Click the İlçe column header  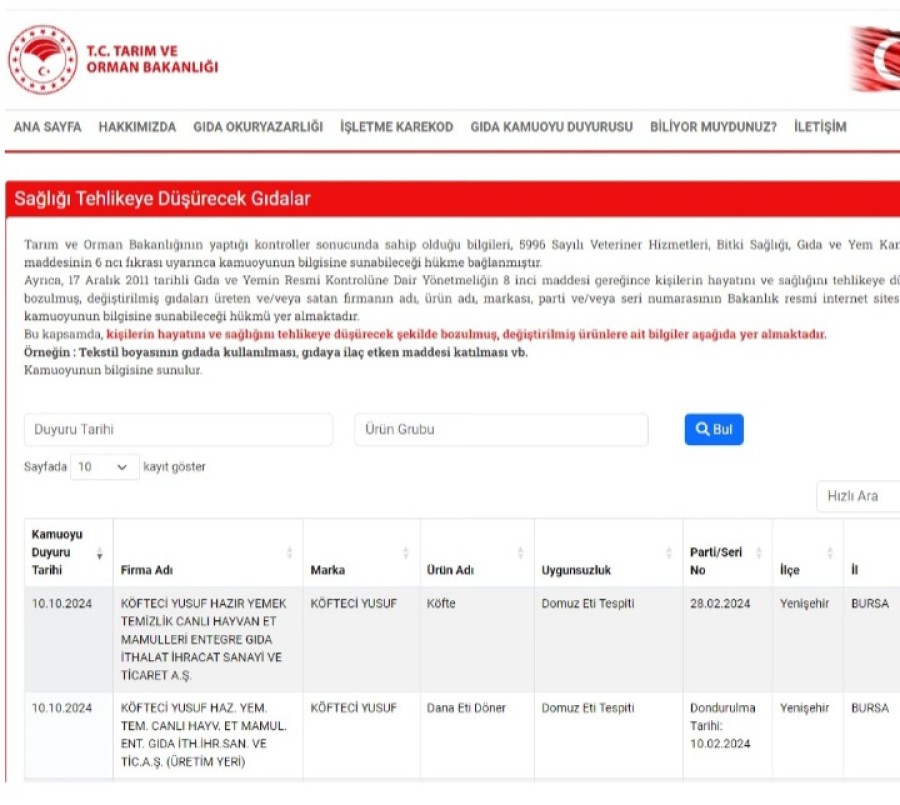click(808, 552)
